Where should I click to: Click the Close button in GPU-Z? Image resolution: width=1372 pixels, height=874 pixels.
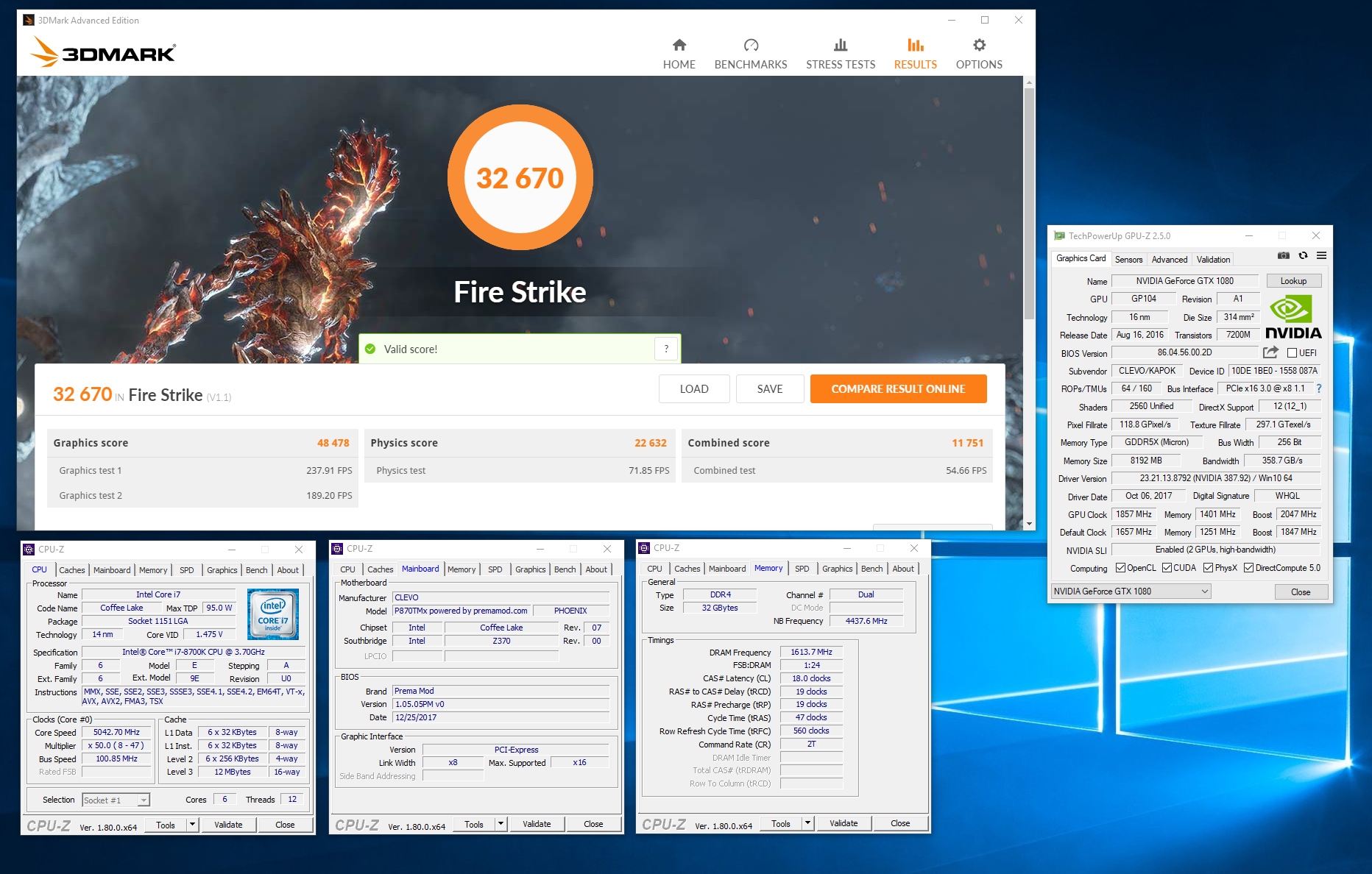tap(1301, 592)
